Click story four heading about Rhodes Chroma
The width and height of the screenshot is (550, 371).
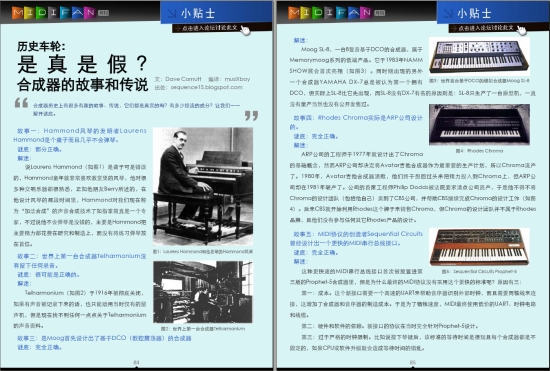[356, 122]
